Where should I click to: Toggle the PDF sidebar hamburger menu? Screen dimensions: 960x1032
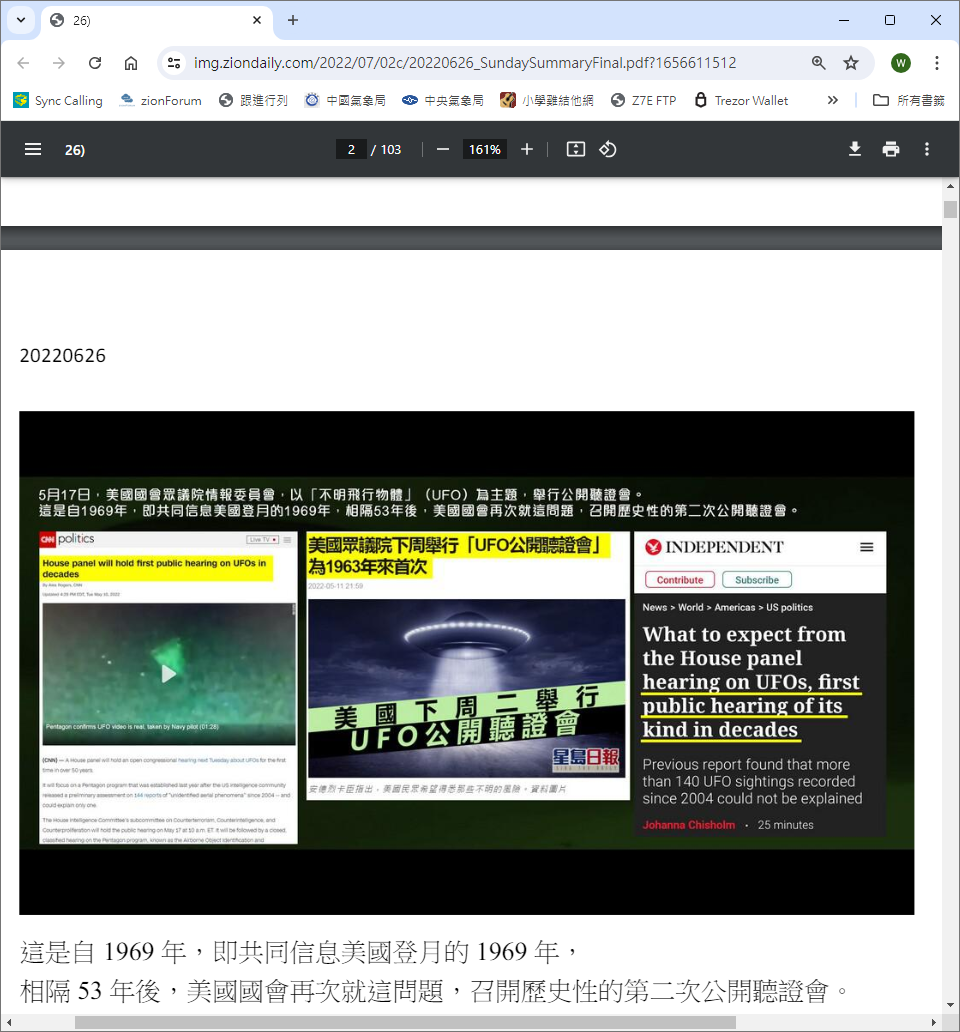33,149
